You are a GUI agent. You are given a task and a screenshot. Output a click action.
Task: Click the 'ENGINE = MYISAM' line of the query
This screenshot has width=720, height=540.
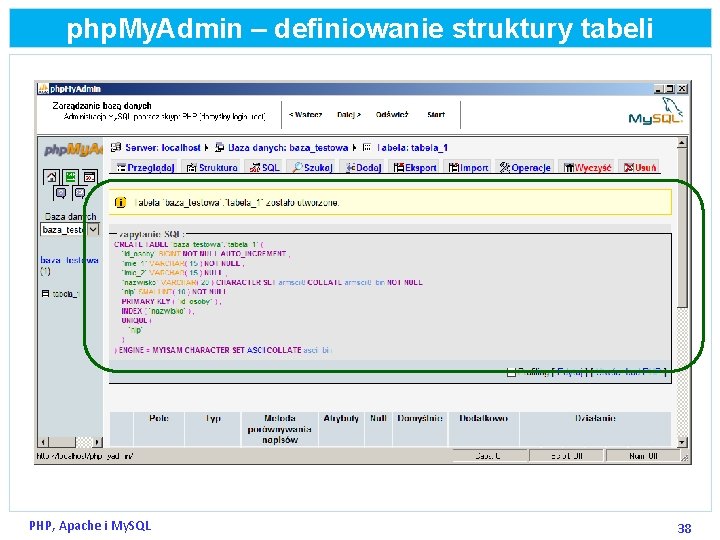(x=223, y=350)
